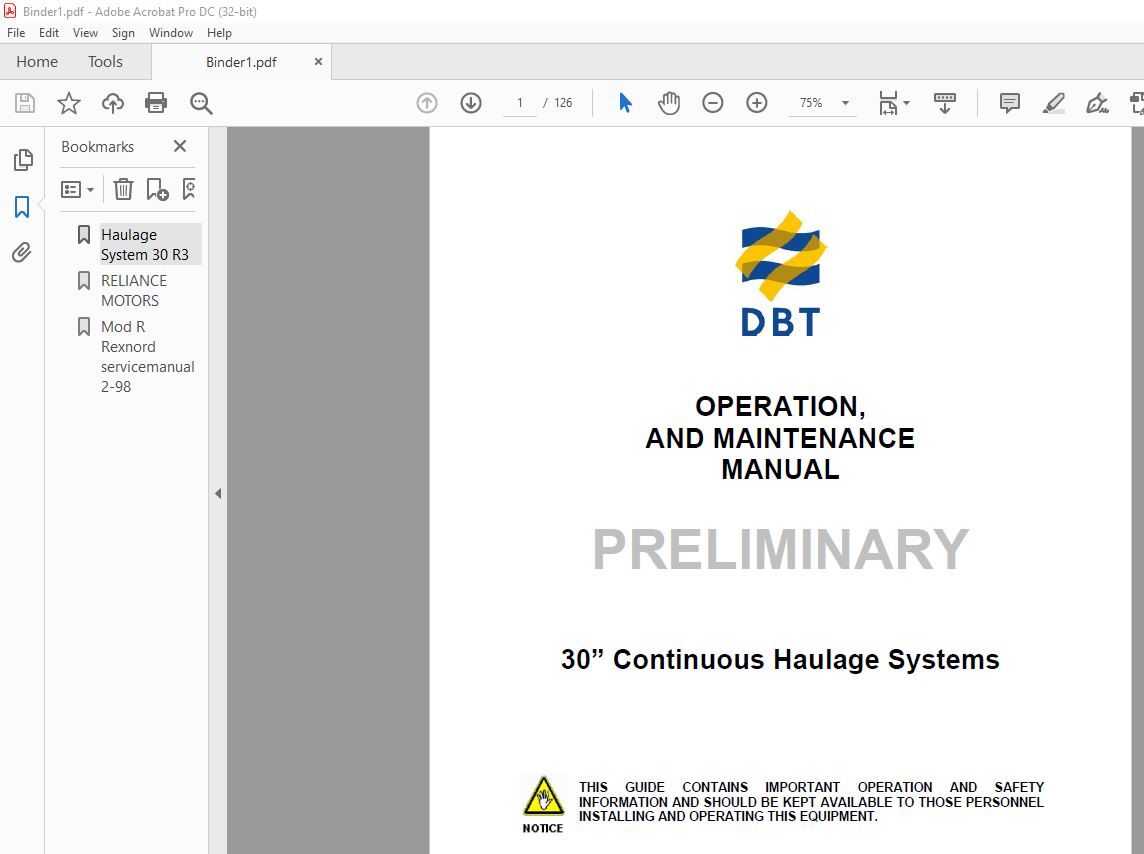Delete selected bookmark with trash icon
This screenshot has width=1144, height=854.
[123, 190]
